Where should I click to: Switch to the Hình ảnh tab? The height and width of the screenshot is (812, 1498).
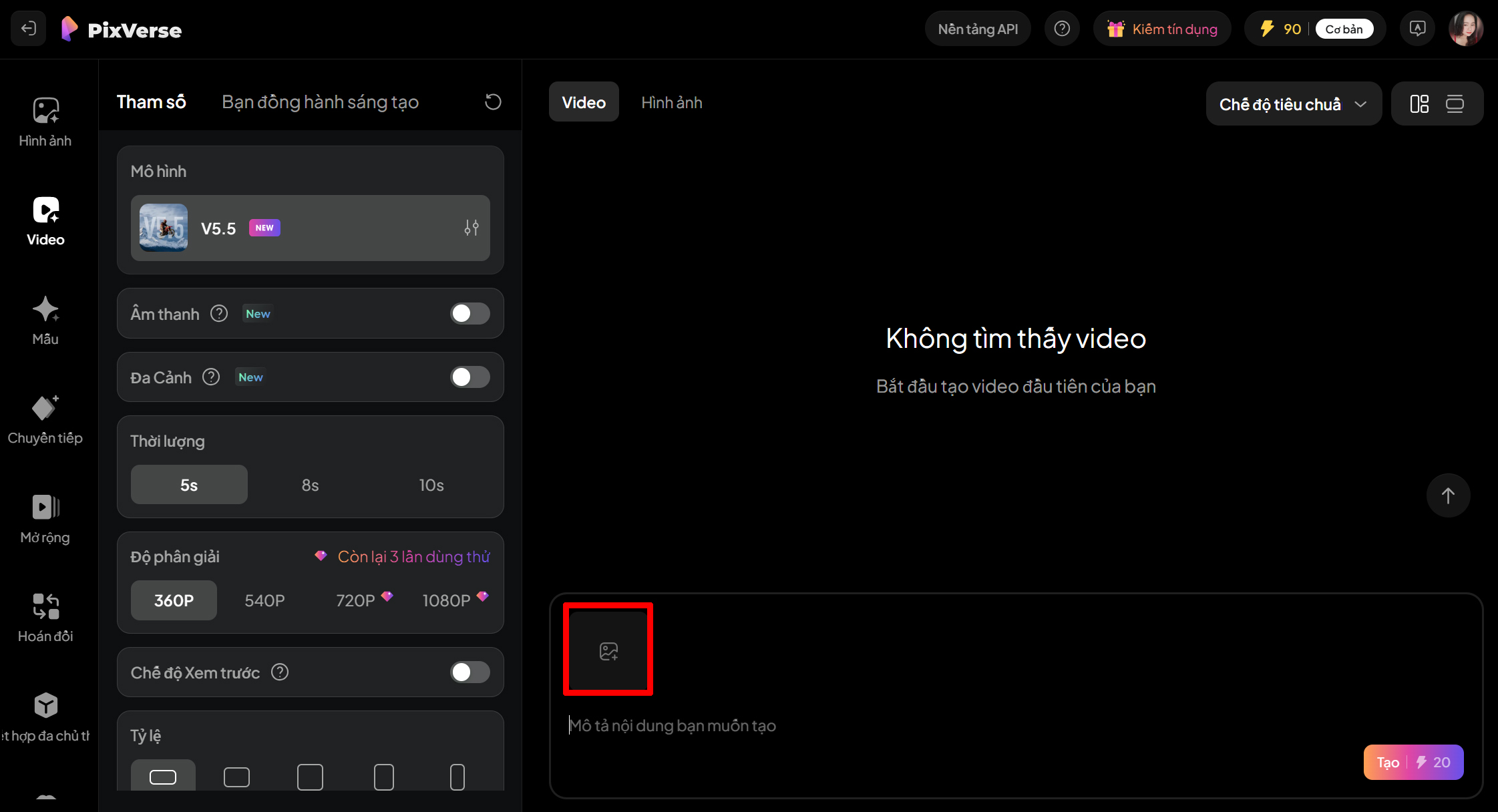(672, 101)
